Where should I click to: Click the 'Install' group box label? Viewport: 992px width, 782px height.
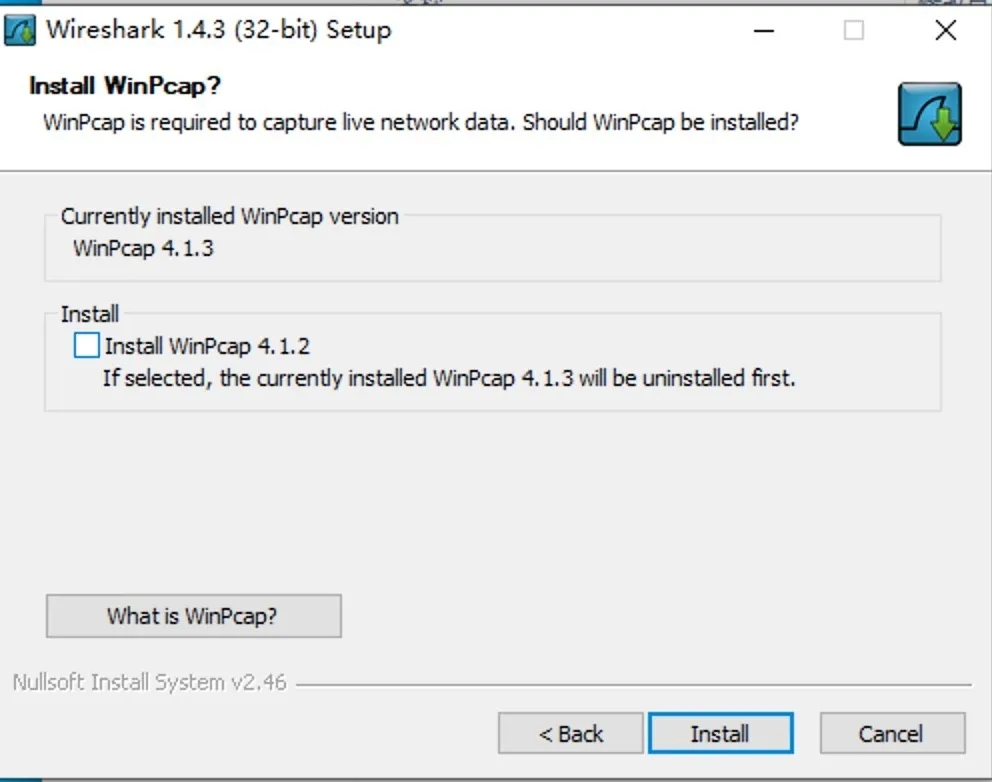(x=90, y=314)
